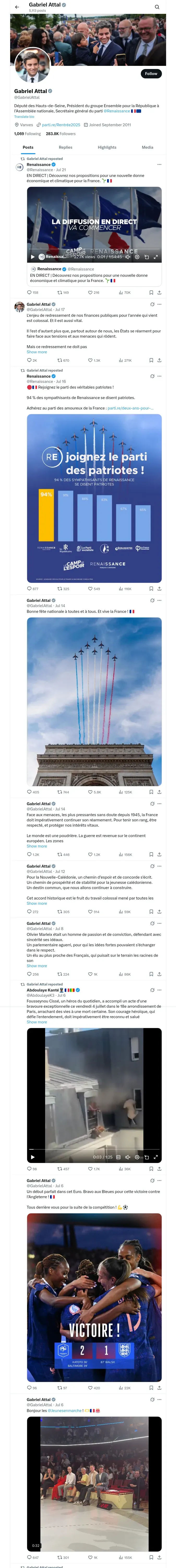This screenshot has height=1568, width=176.
Task: Like the Jul 14 fête nationale post
Action: (x=90, y=792)
